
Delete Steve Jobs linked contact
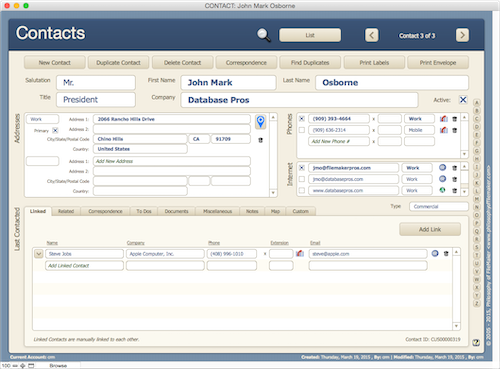pyautogui.click(x=446, y=254)
